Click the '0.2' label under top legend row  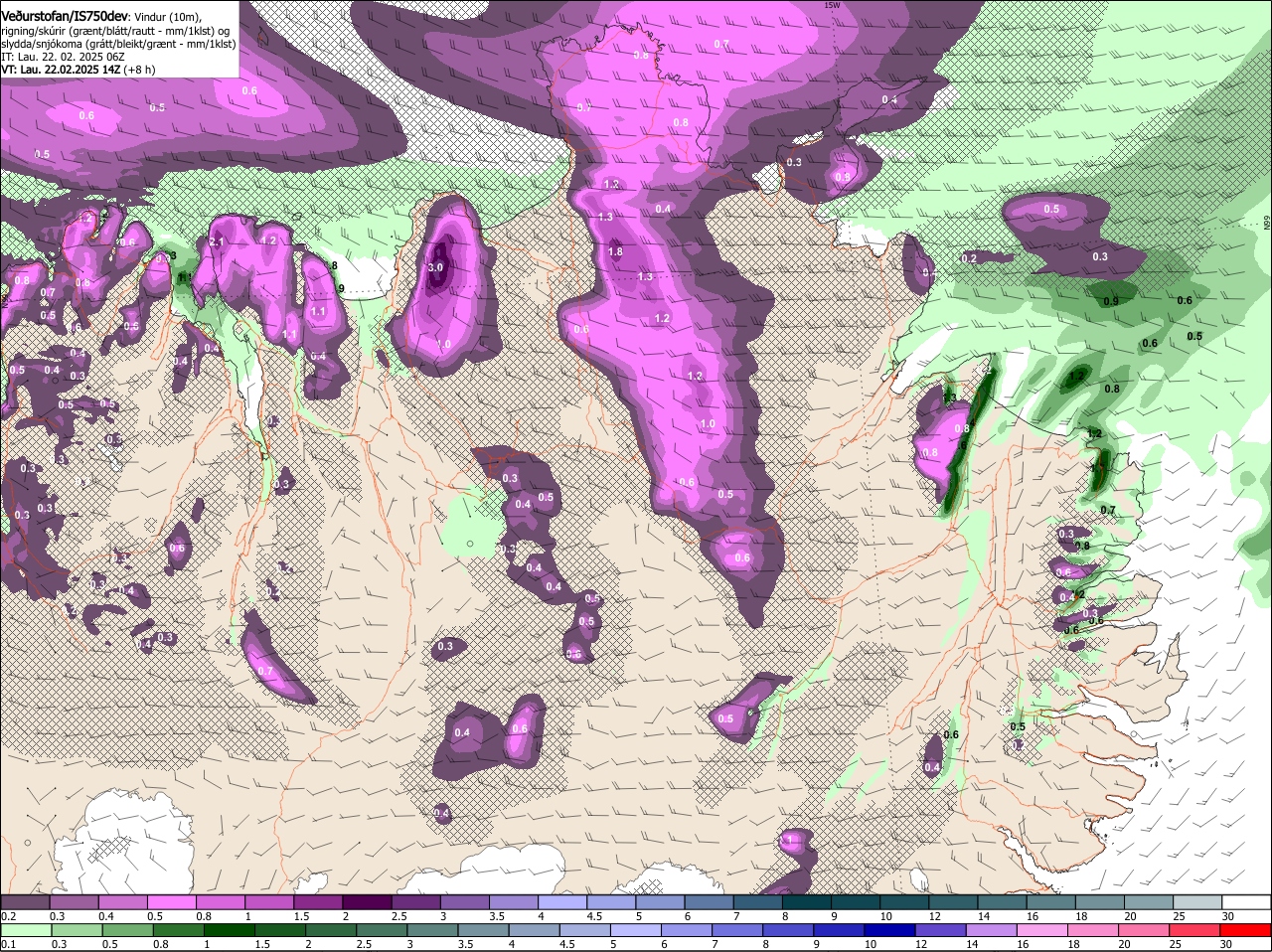tap(8, 915)
